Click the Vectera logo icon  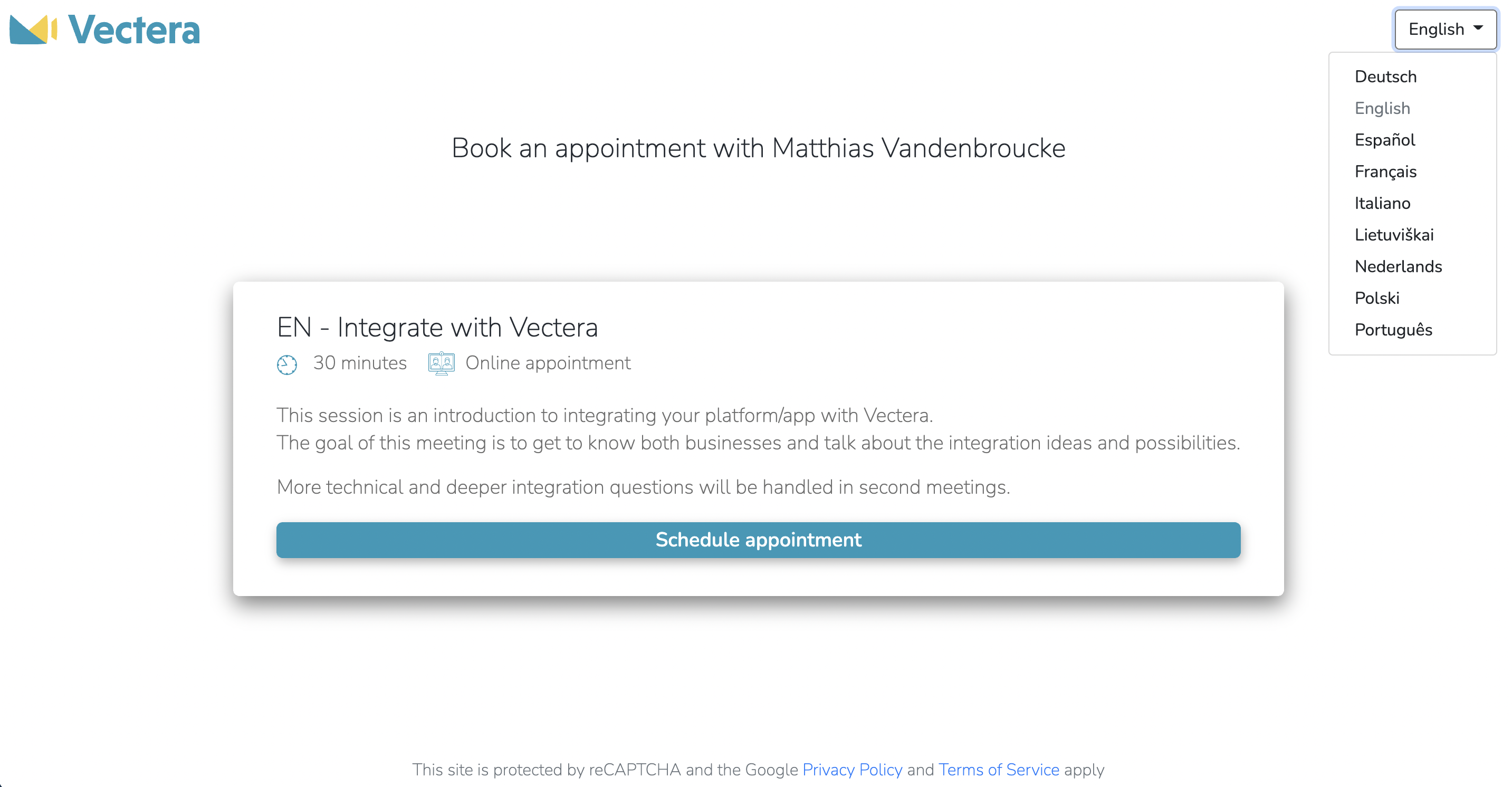point(33,30)
